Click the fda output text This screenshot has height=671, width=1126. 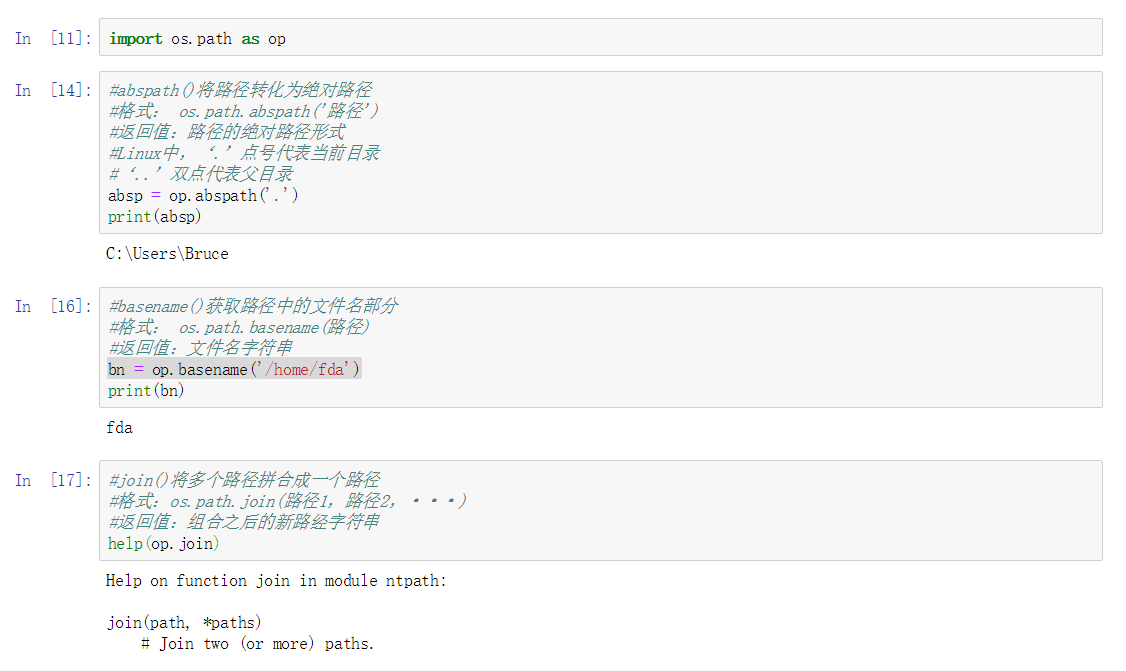(120, 428)
